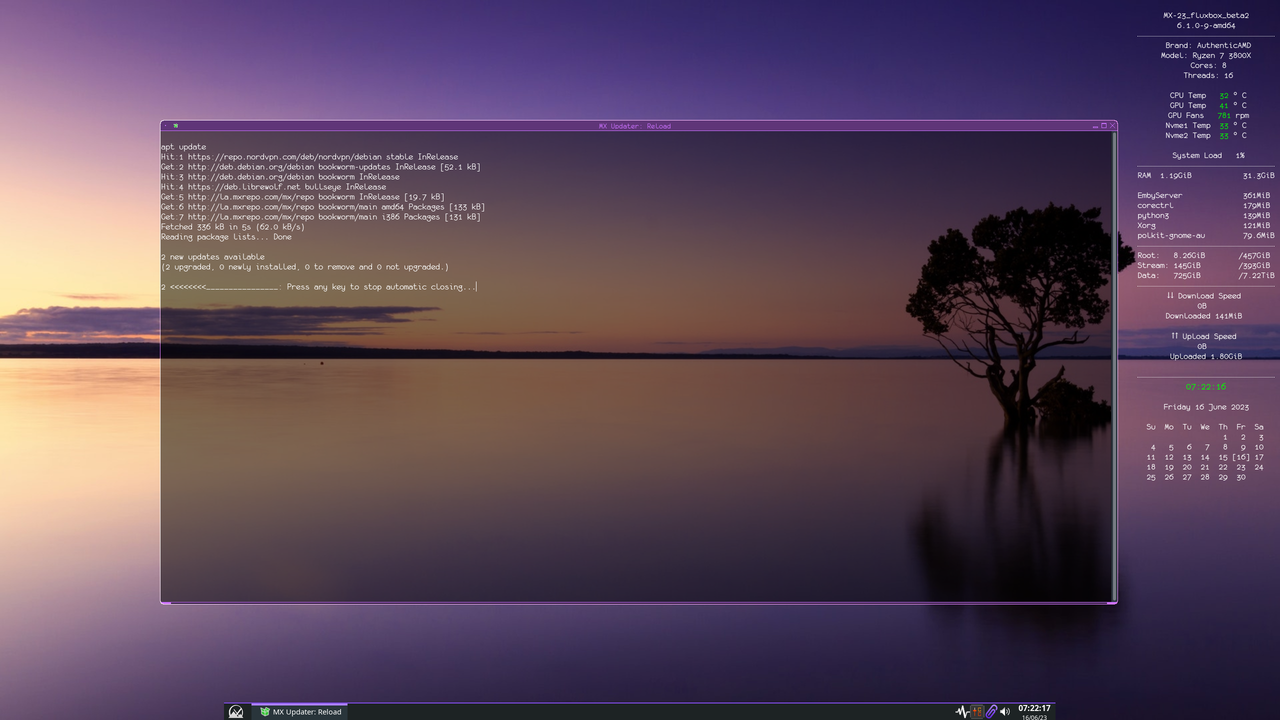Open the purple paperclip clipboard tray icon

pos(991,712)
